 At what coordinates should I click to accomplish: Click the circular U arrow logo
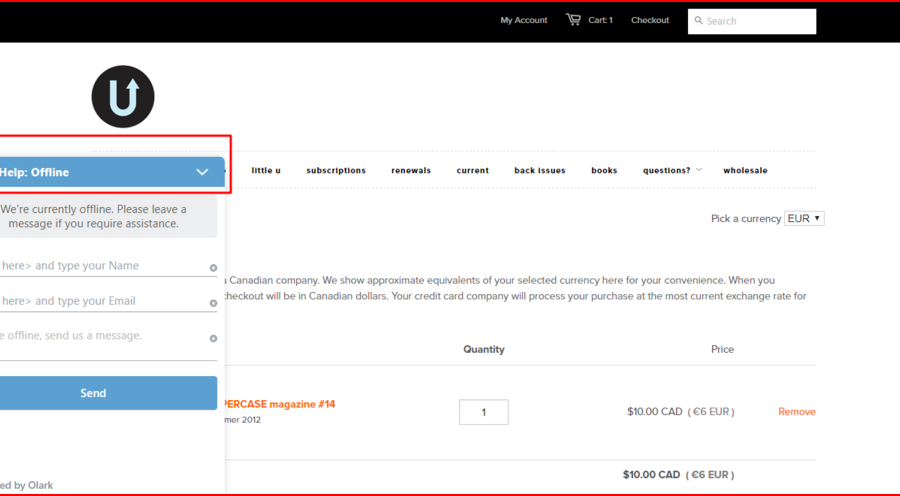click(x=123, y=97)
